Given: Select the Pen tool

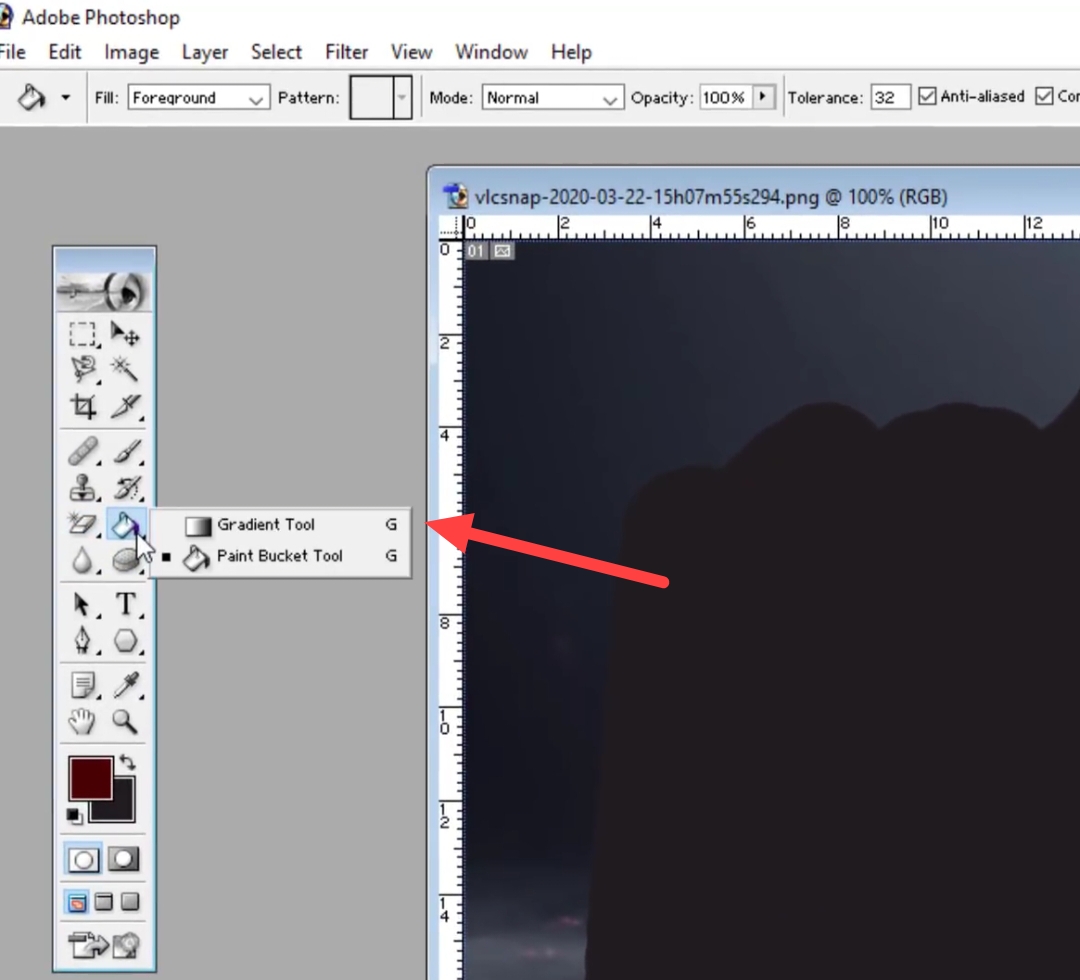Looking at the screenshot, I should point(83,640).
